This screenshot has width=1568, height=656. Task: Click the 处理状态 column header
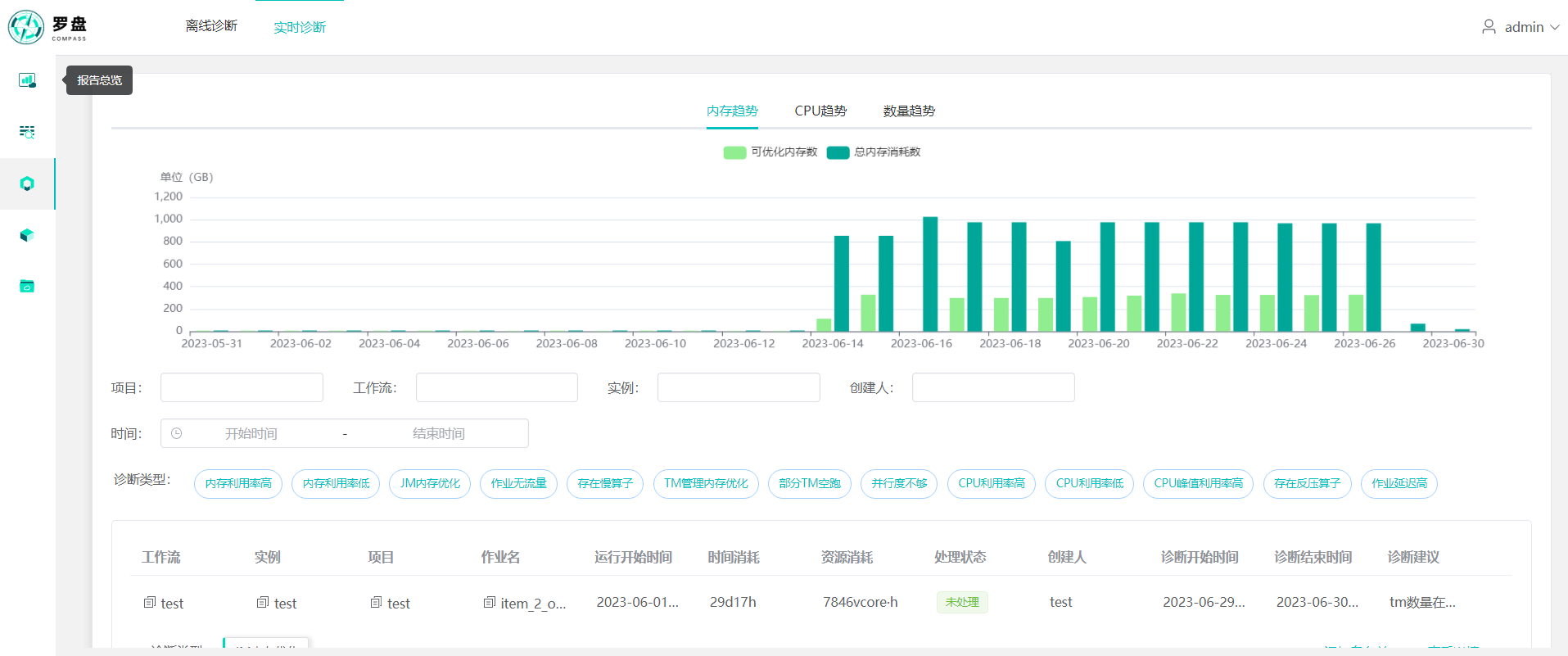click(x=960, y=557)
